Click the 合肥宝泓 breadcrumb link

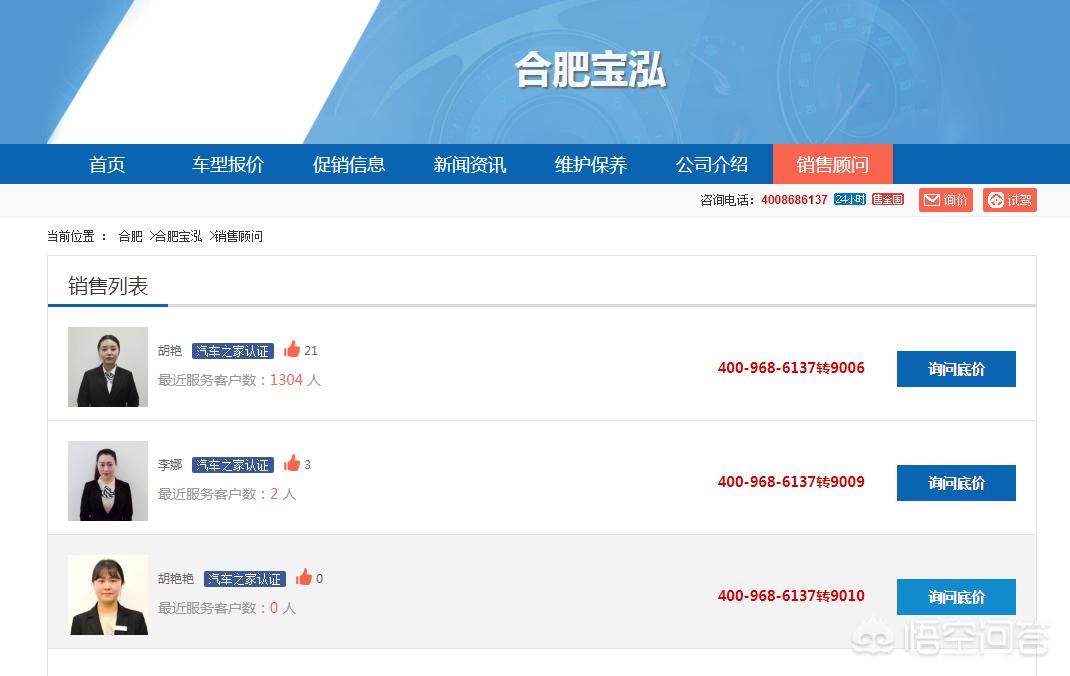pos(179,237)
